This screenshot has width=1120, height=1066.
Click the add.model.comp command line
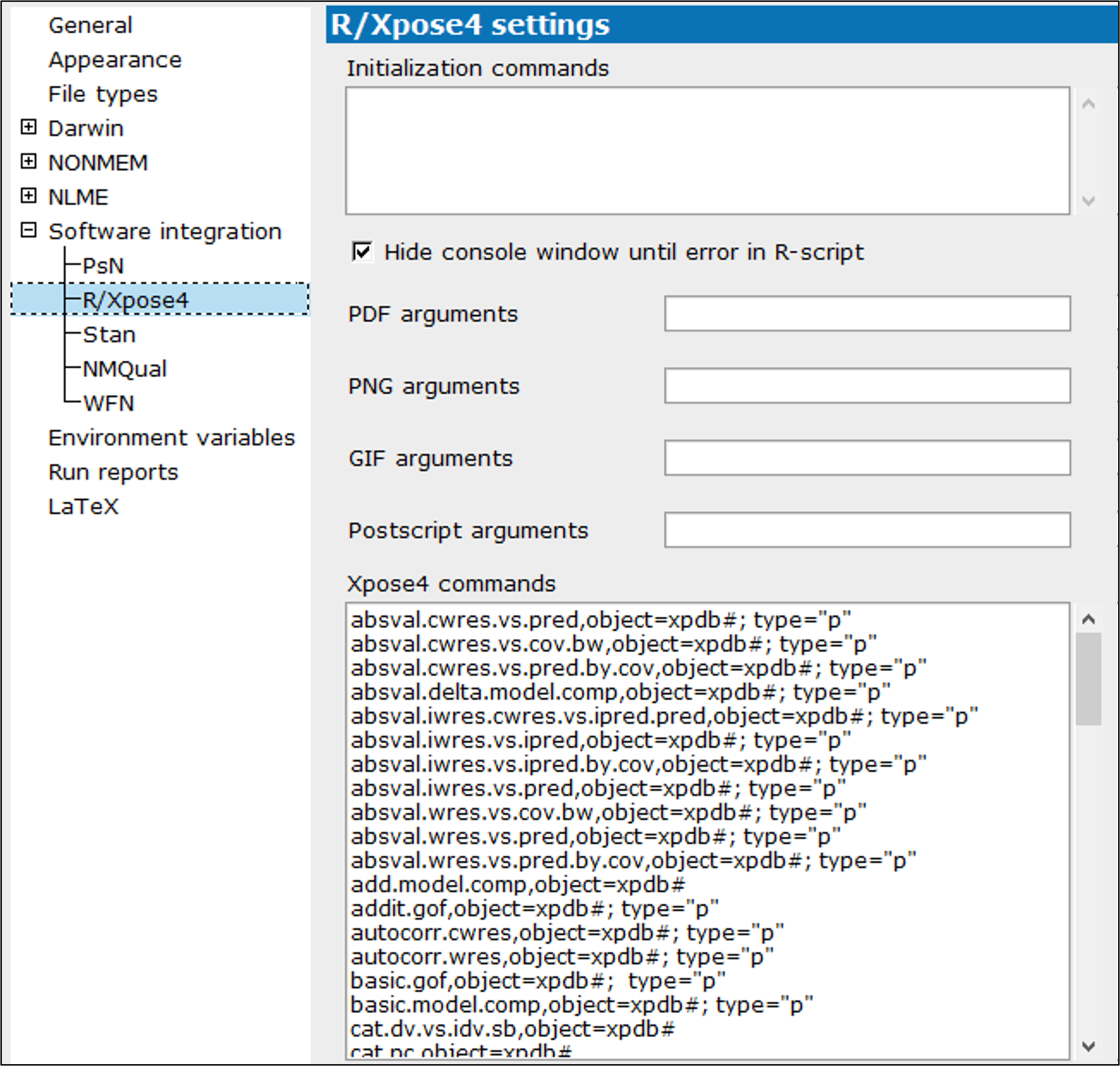[518, 884]
